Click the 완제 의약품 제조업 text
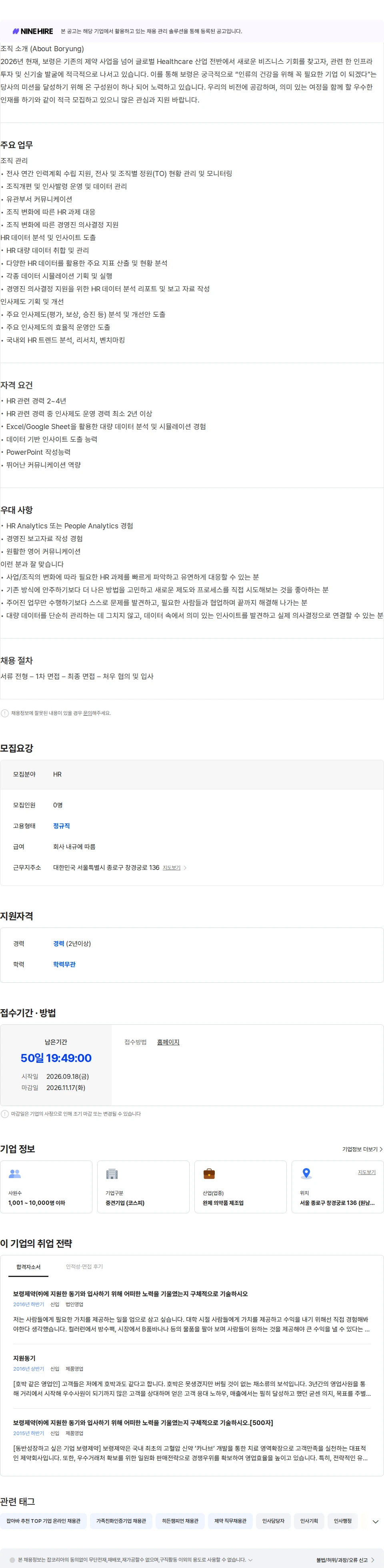 223,1203
